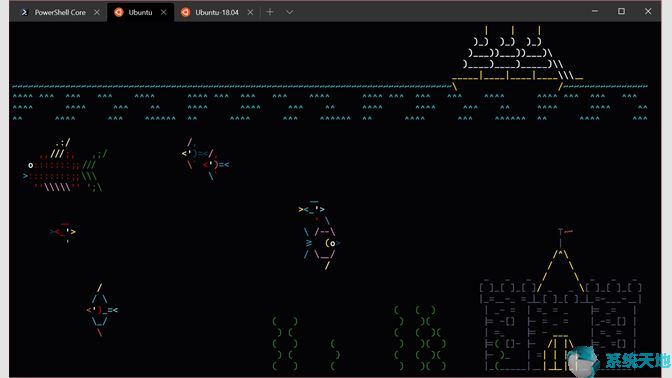672x378 pixels.
Task: Click the Ubuntu logo on Ubuntu-18.04 tab
Action: click(185, 12)
